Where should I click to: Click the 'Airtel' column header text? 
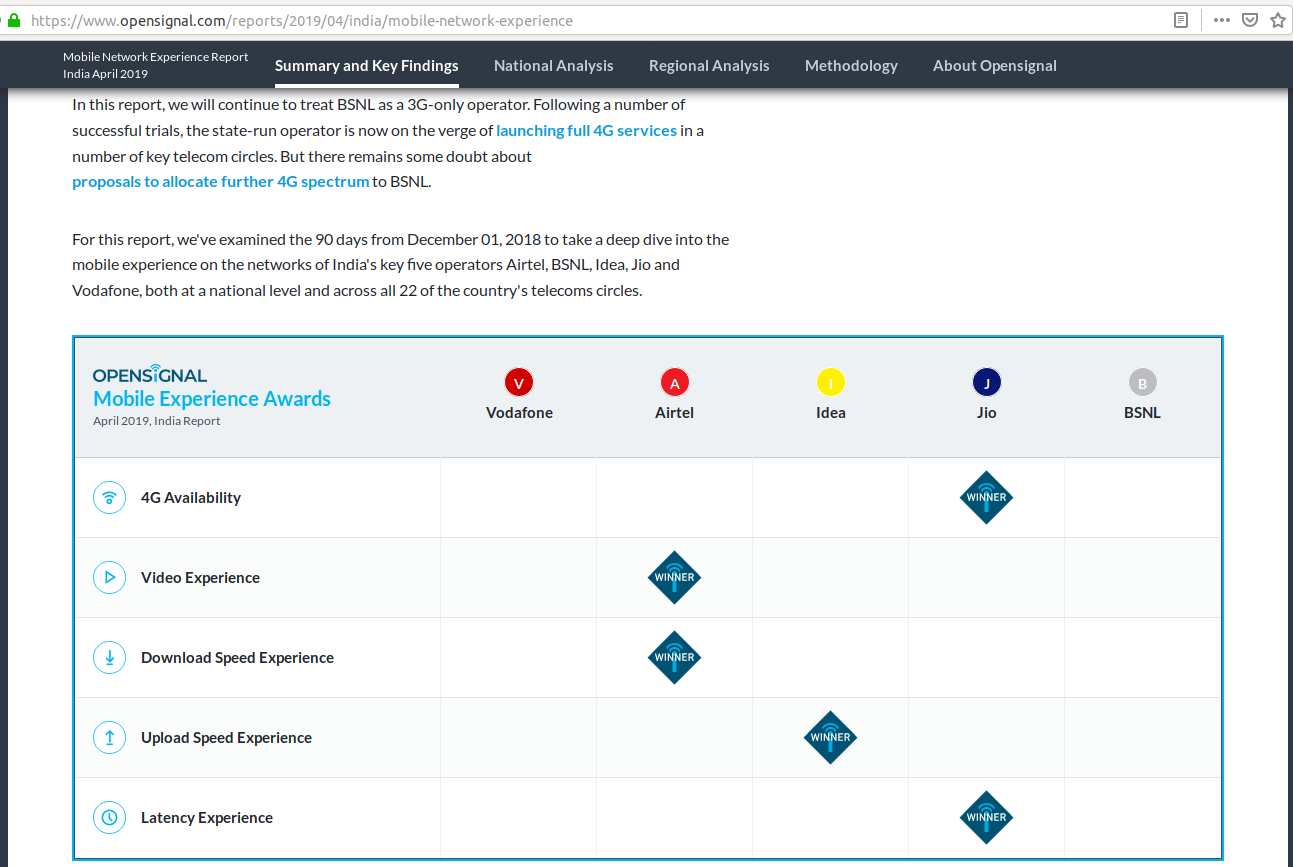675,413
